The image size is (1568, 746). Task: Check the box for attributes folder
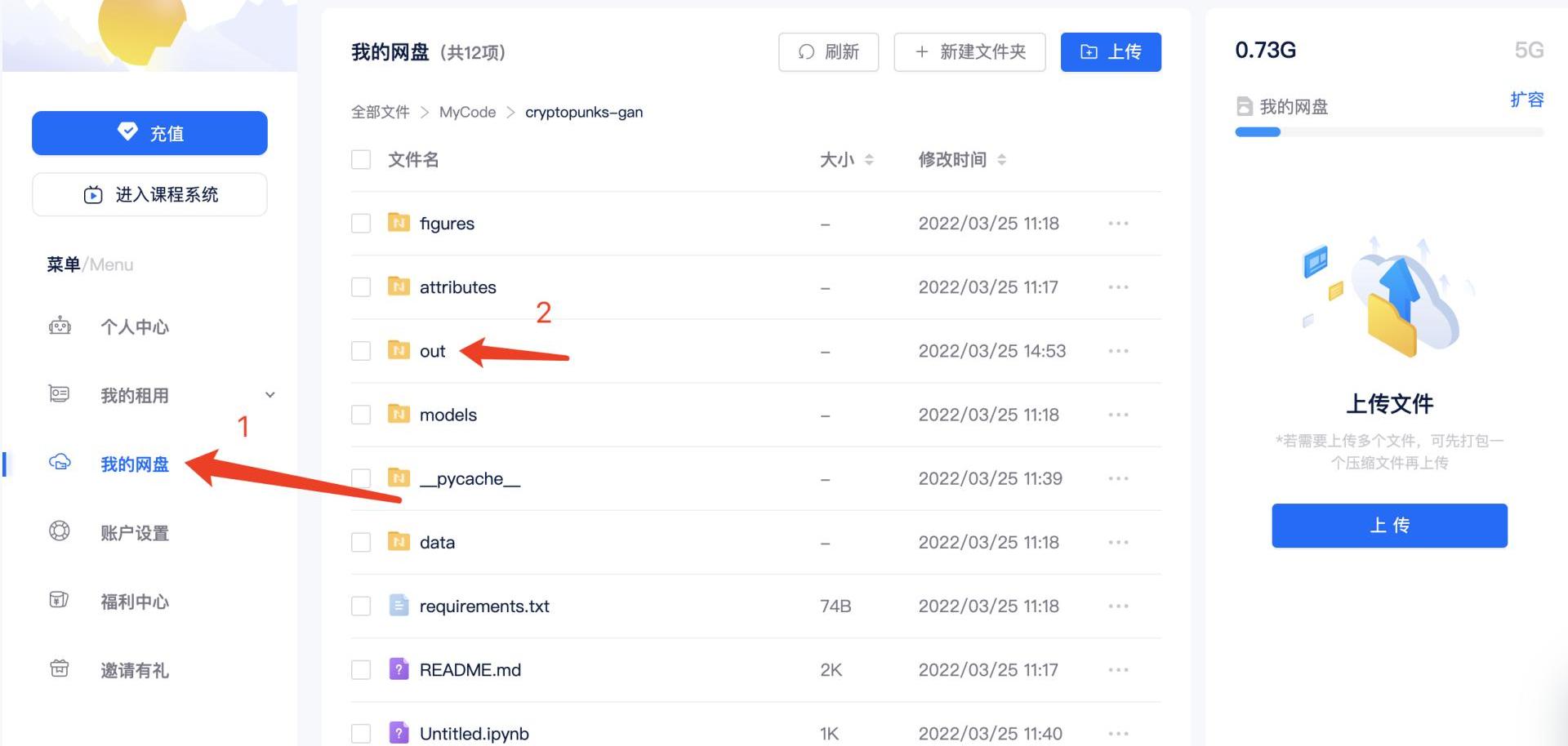361,287
